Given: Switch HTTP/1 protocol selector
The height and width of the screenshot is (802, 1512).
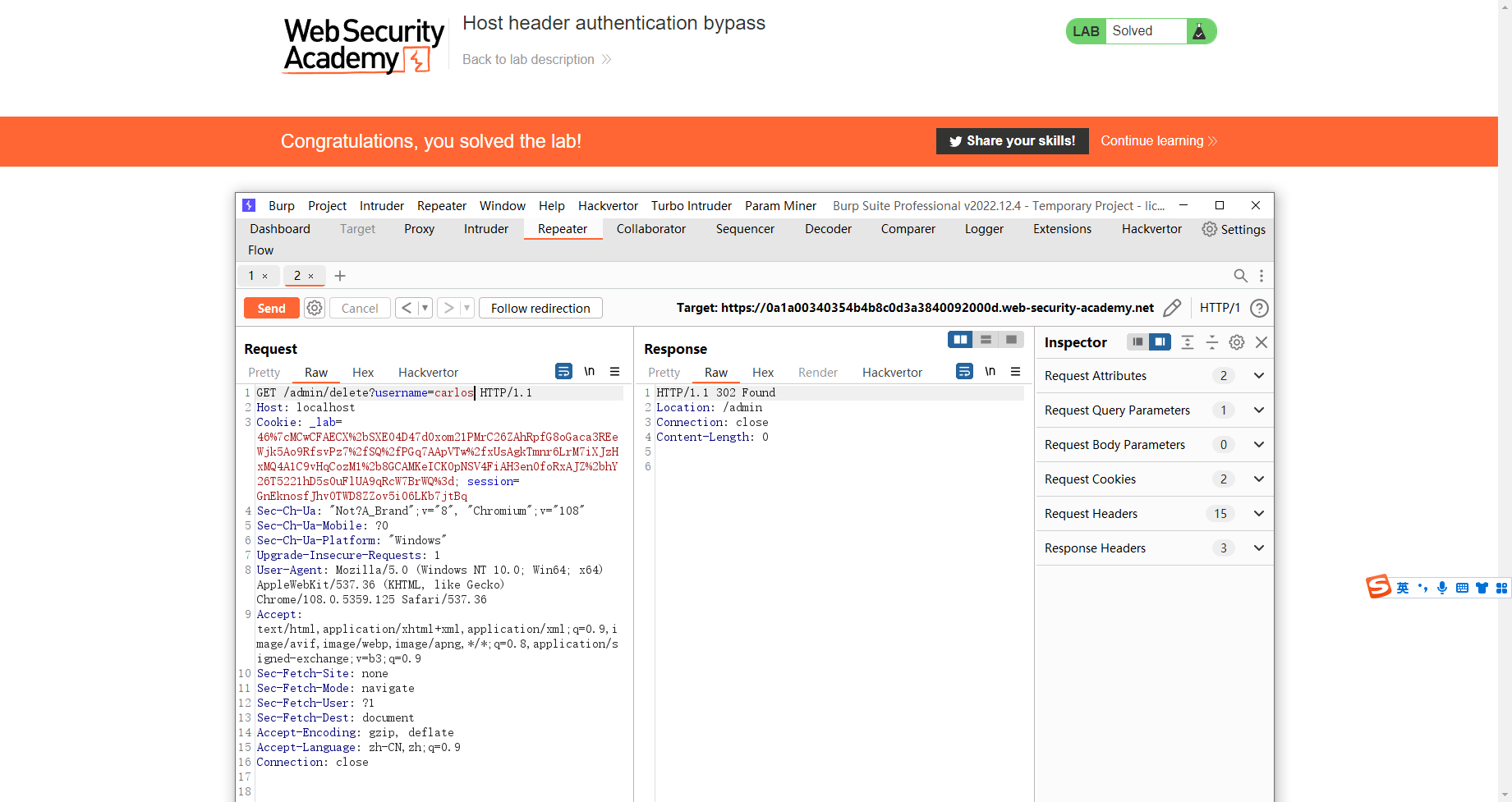Looking at the screenshot, I should [x=1220, y=308].
